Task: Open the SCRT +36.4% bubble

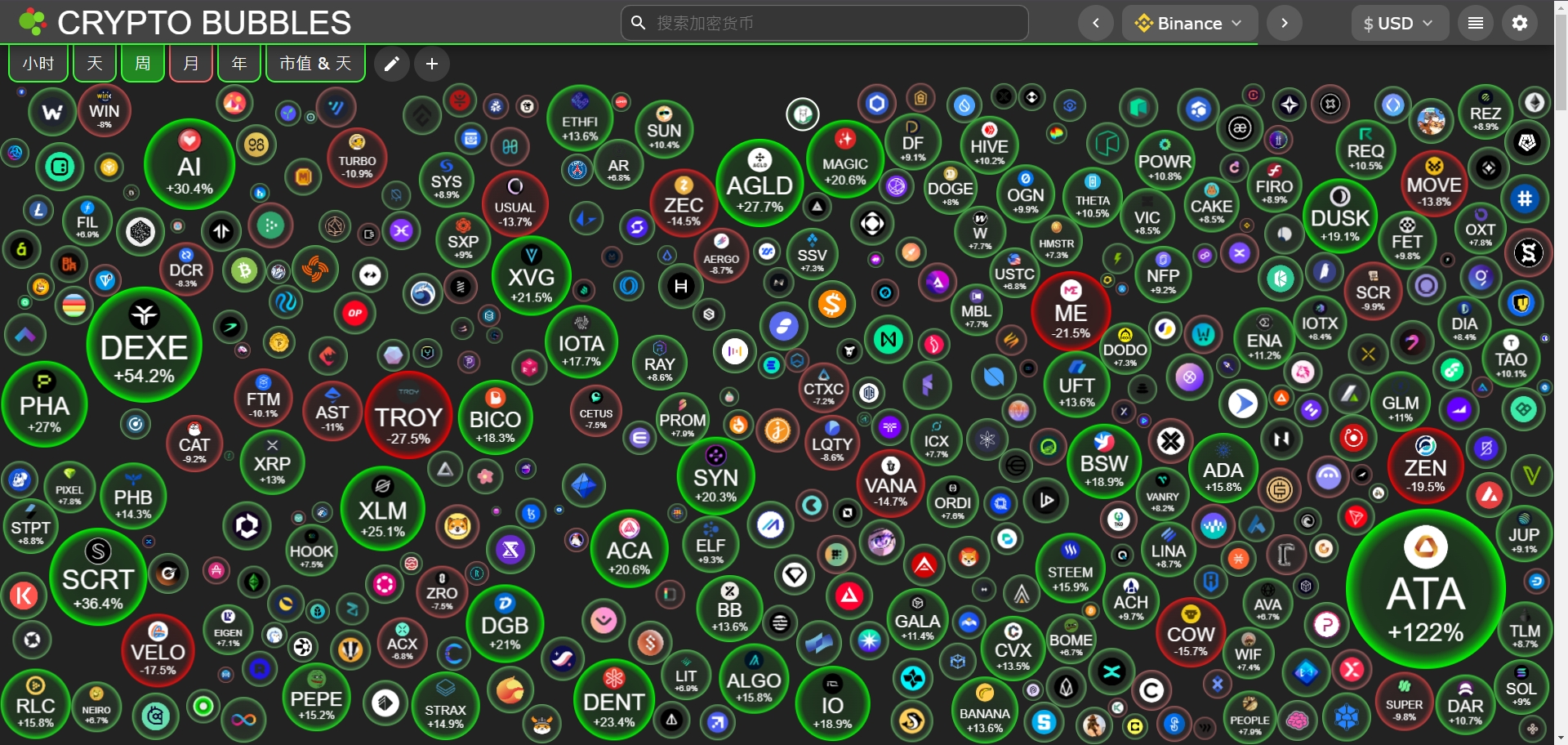Action: click(x=98, y=577)
